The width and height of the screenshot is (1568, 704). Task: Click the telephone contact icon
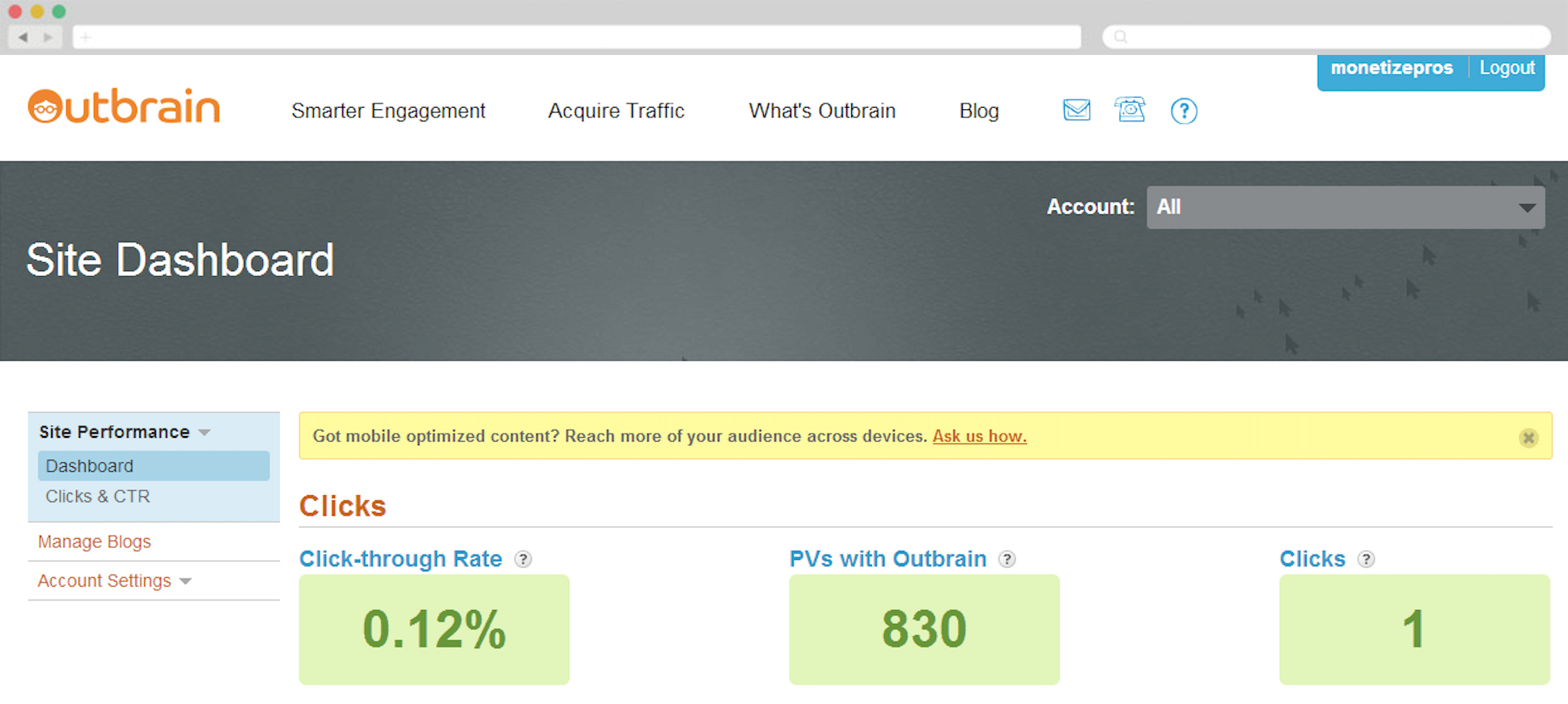(1129, 109)
